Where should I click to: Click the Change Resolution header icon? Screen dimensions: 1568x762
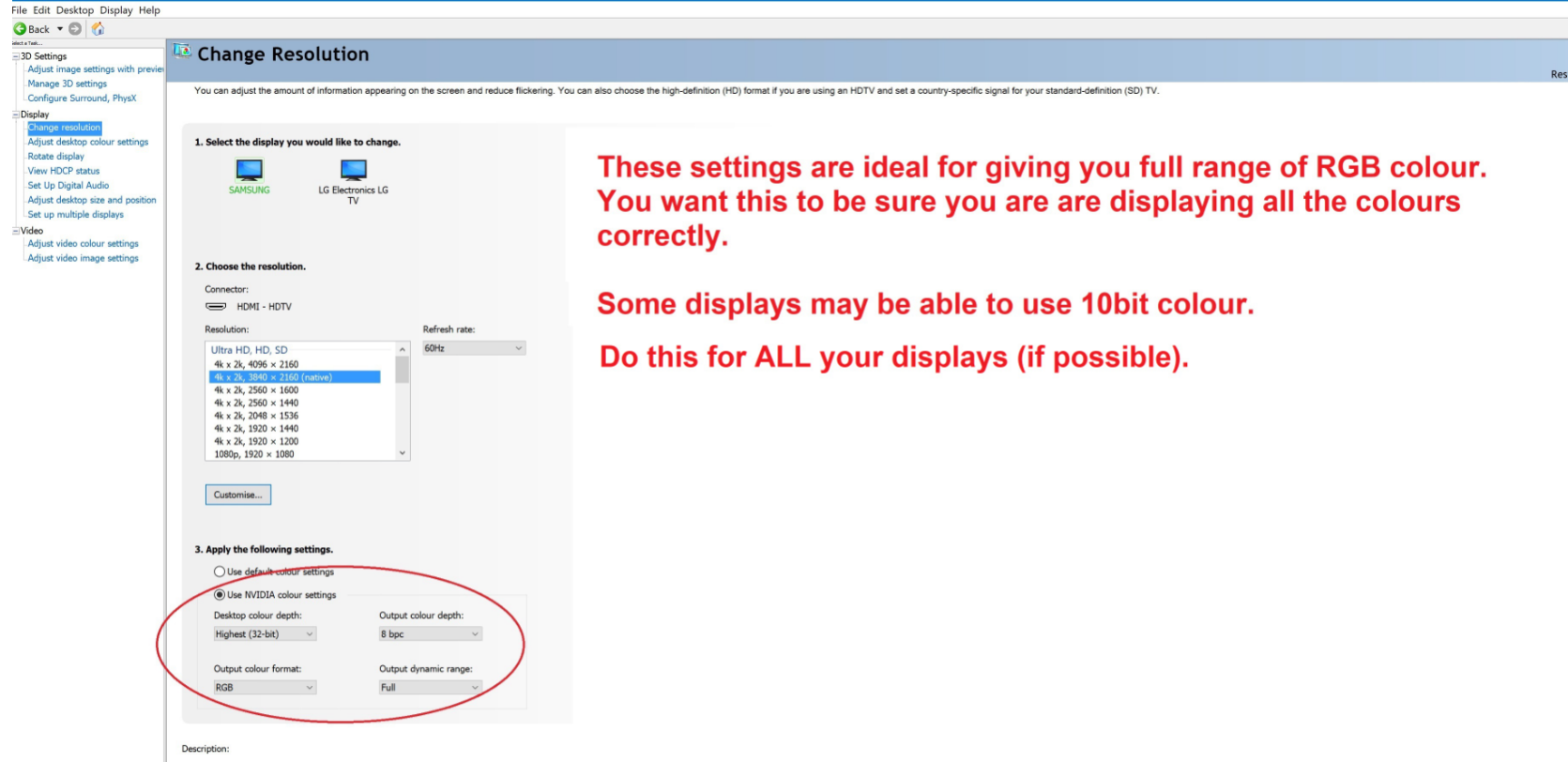click(182, 52)
